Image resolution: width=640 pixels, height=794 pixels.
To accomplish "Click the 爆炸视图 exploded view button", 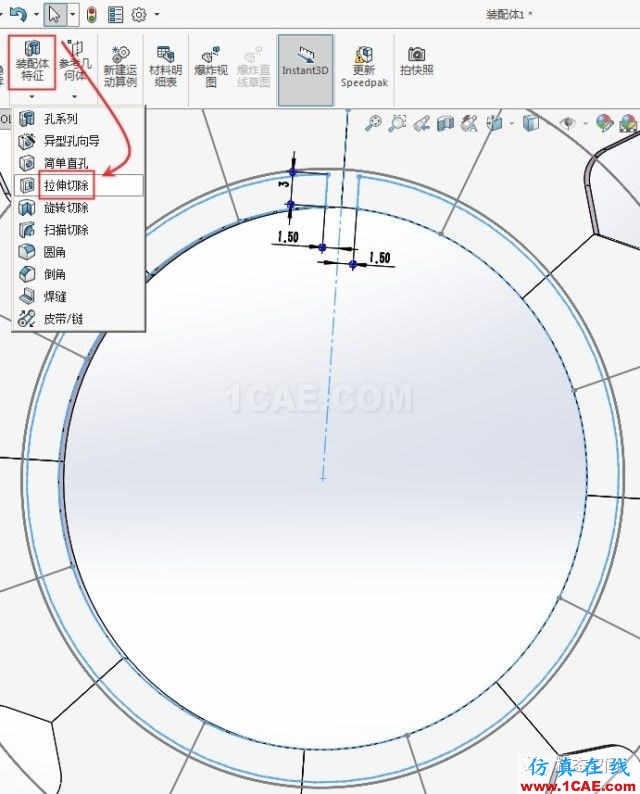I will point(211,66).
